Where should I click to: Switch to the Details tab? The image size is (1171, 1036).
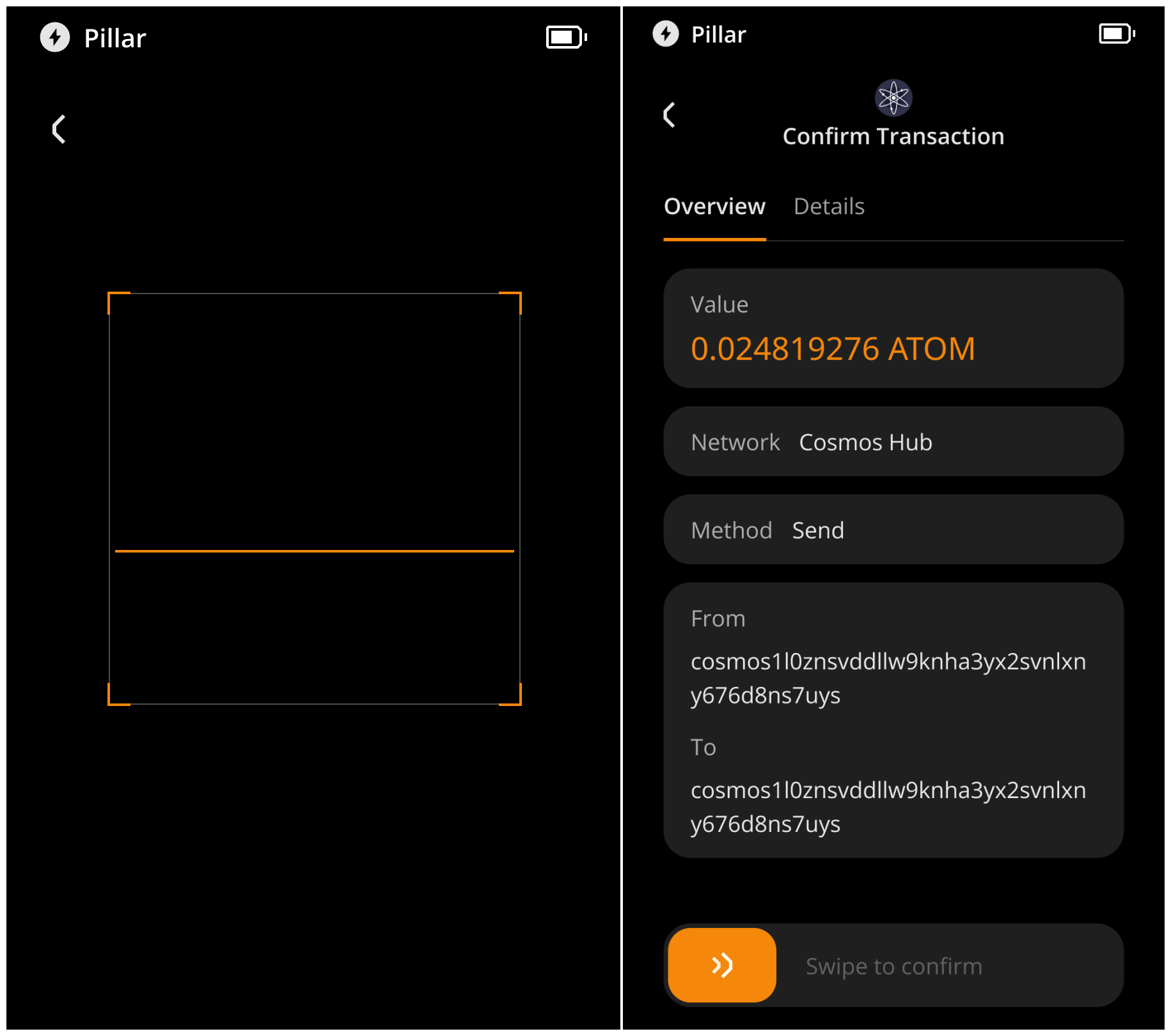tap(829, 207)
